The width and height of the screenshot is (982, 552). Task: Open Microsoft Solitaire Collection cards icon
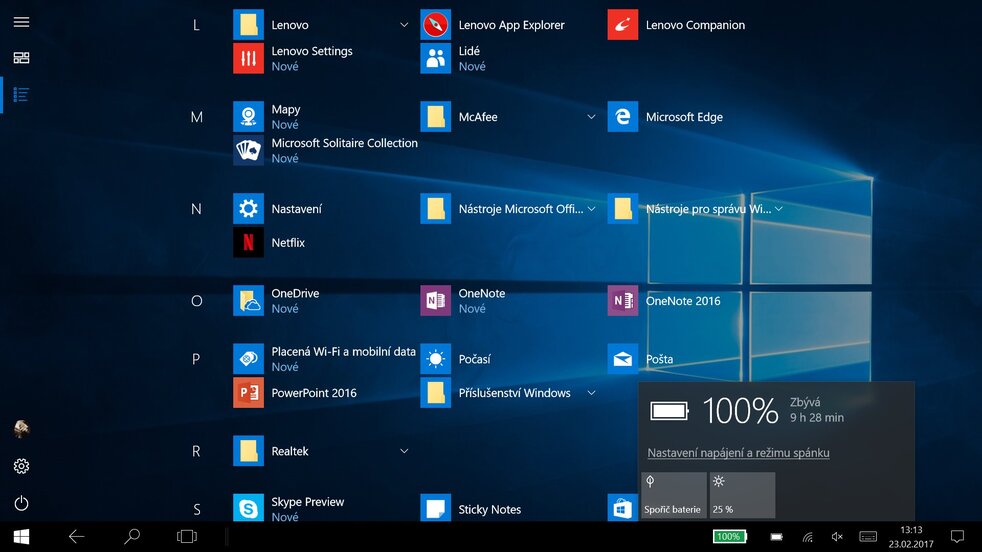(x=248, y=150)
